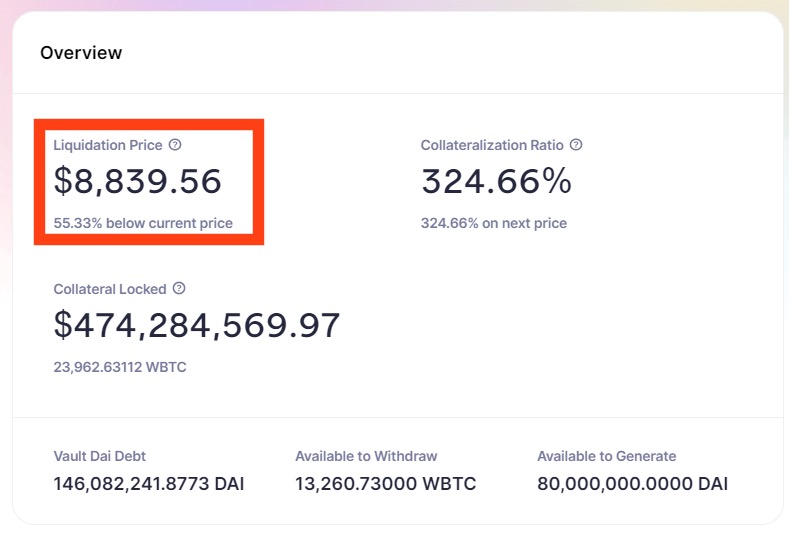
Task: Click the 13,260.73000 WBTC withdraw amount
Action: pos(385,485)
